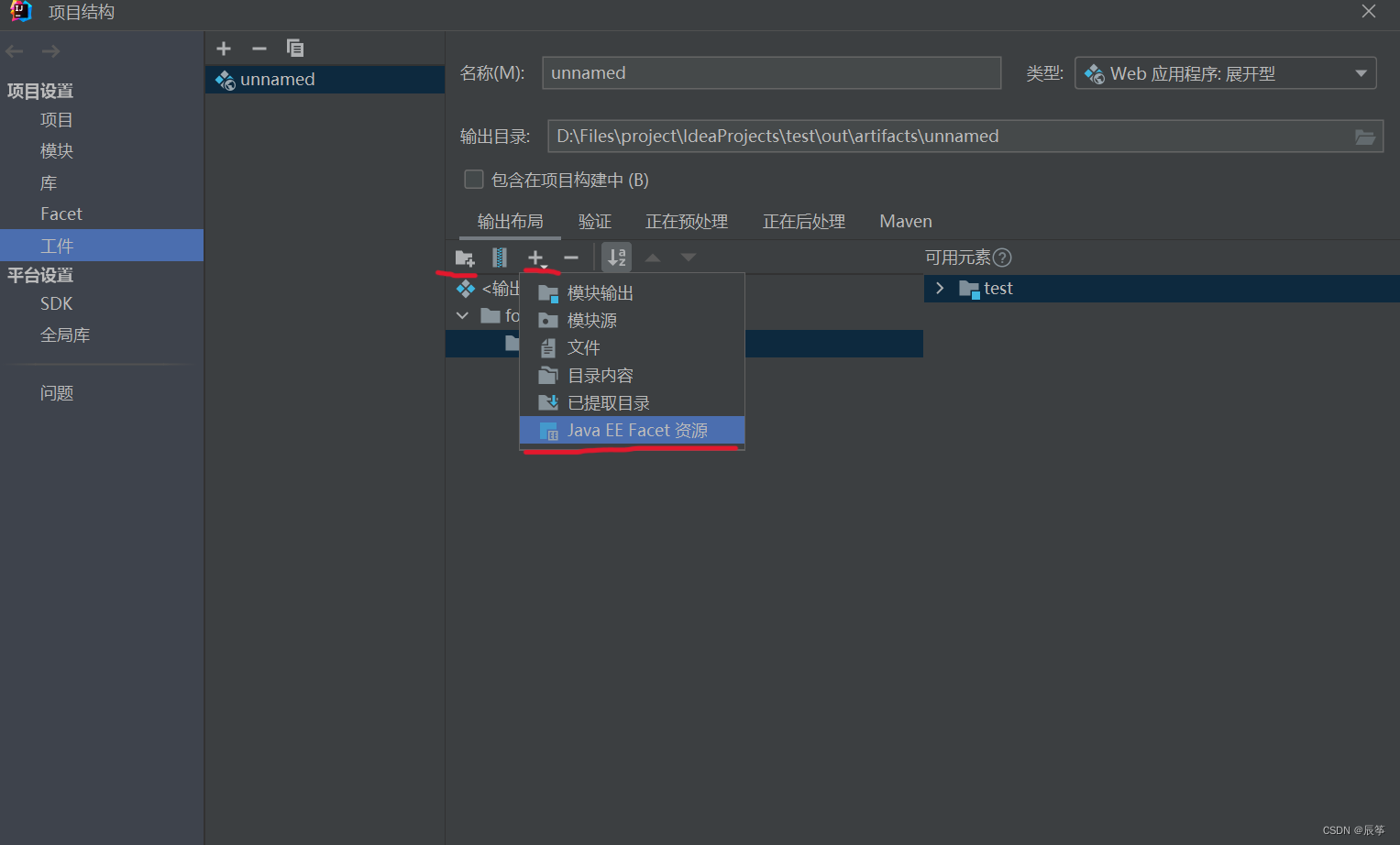Choose Java EE Facet 资源 menu entry
This screenshot has height=845, width=1400.
(632, 431)
